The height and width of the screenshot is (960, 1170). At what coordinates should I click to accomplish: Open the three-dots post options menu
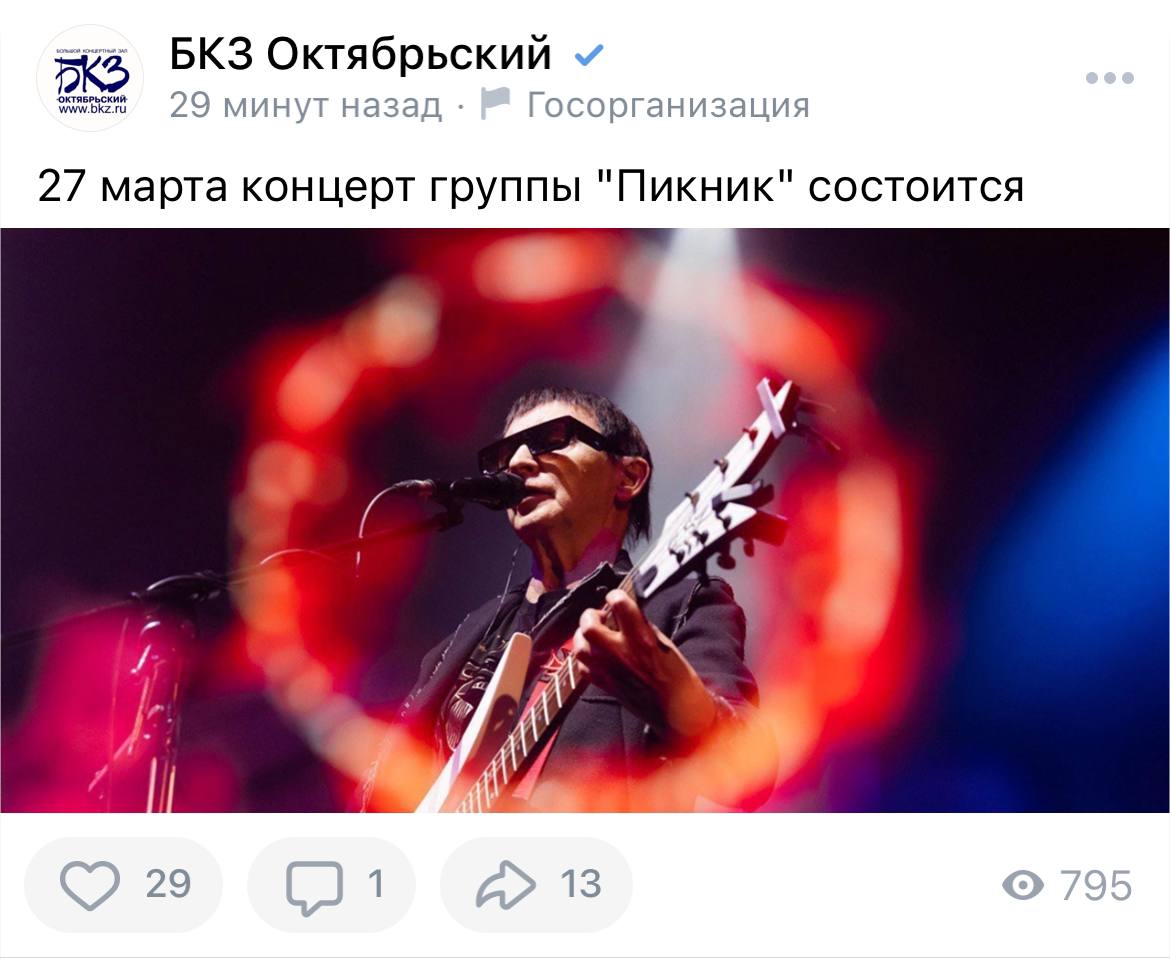click(x=1110, y=78)
